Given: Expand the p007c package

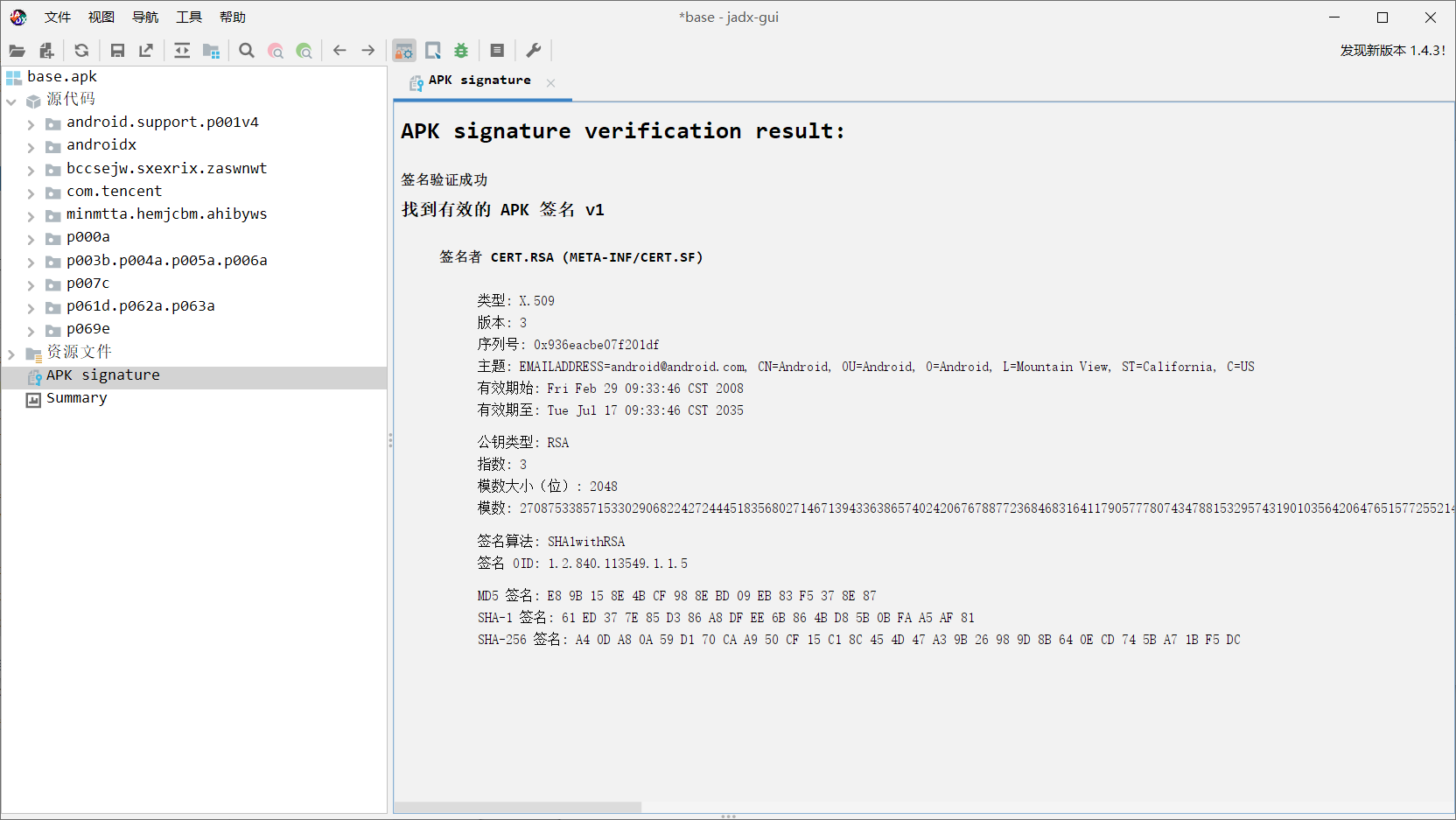Looking at the screenshot, I should pyautogui.click(x=31, y=285).
